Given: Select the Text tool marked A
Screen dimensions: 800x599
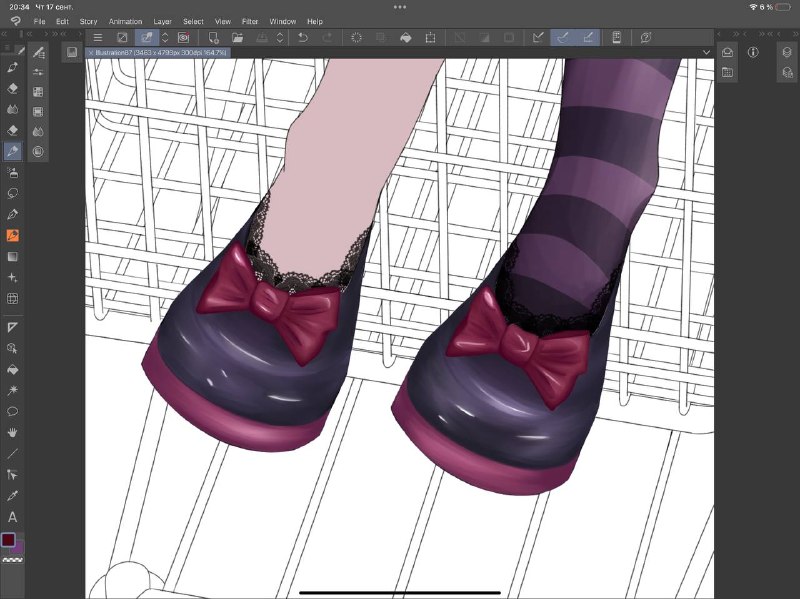Looking at the screenshot, I should click(x=13, y=517).
